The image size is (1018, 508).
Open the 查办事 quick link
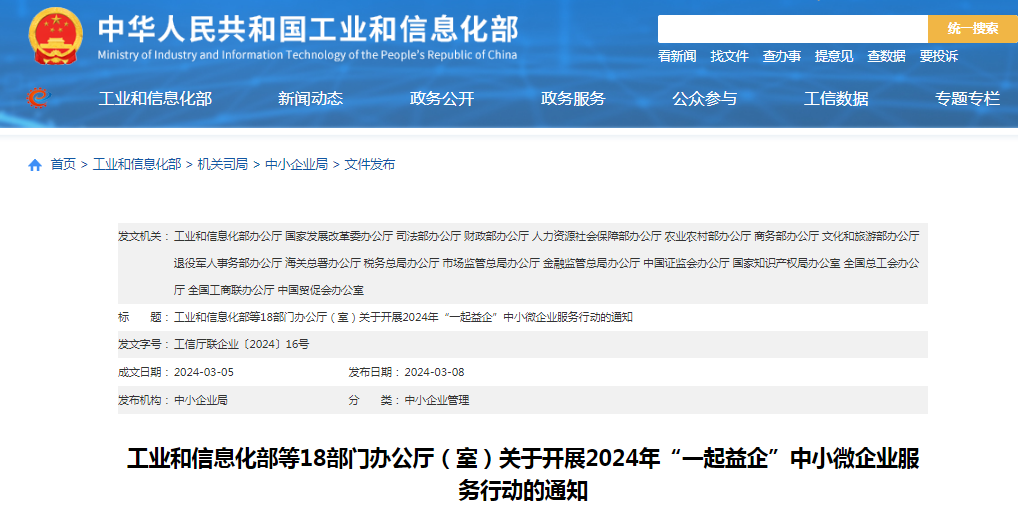coord(782,56)
